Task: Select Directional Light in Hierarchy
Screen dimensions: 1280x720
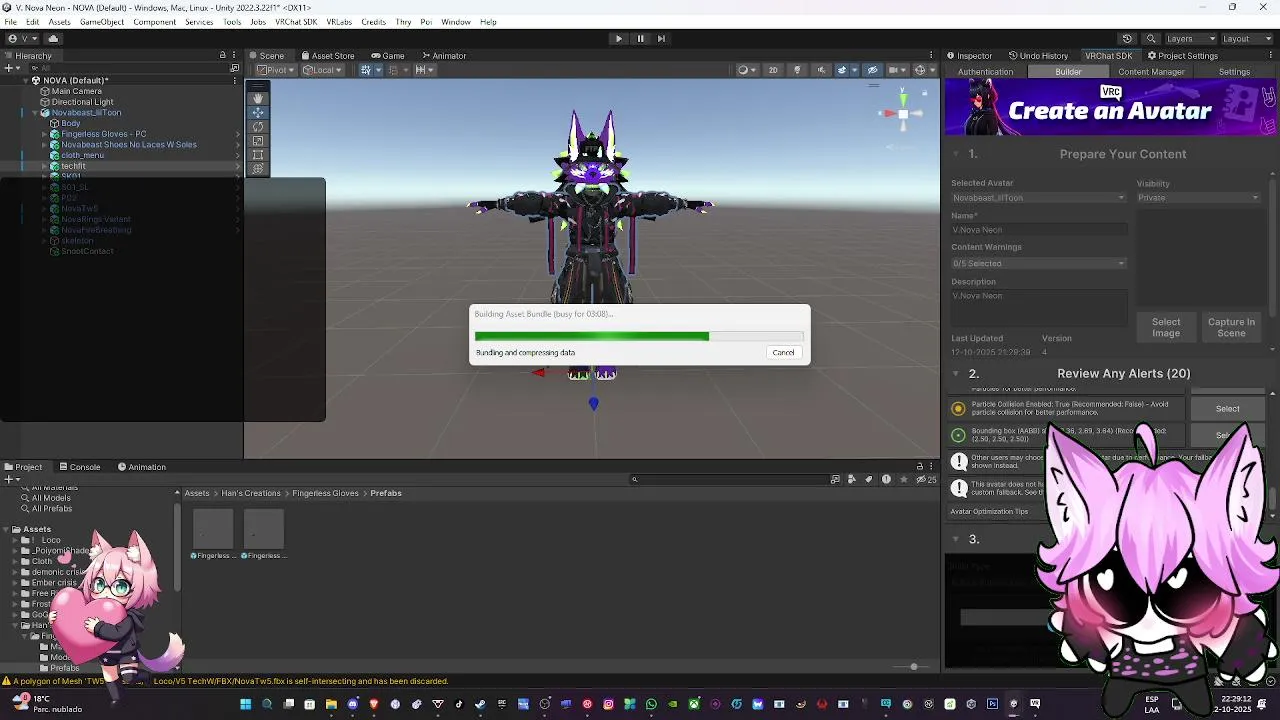Action: tap(82, 102)
